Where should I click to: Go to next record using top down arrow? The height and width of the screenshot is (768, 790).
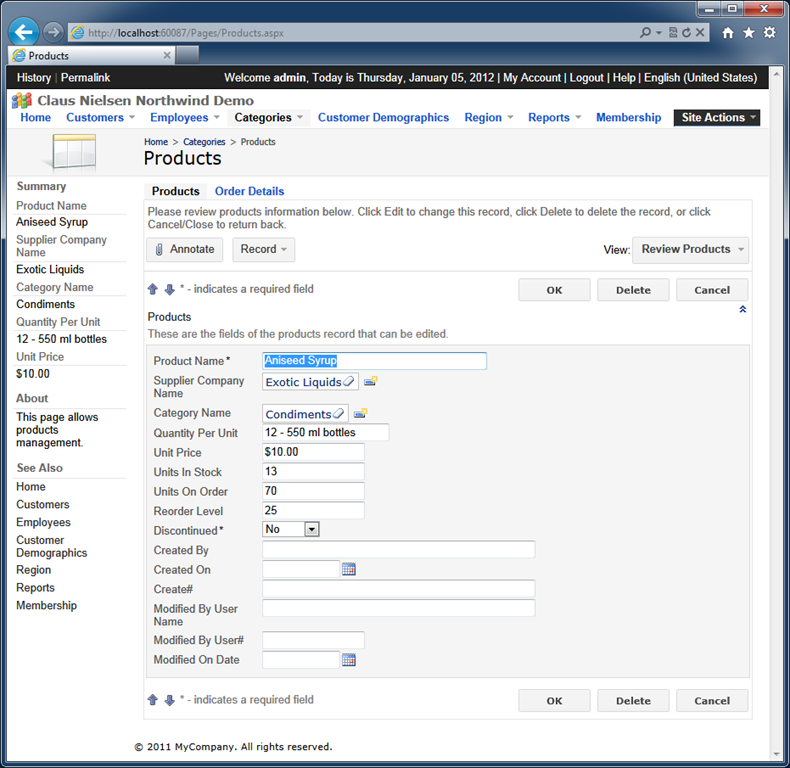point(169,290)
